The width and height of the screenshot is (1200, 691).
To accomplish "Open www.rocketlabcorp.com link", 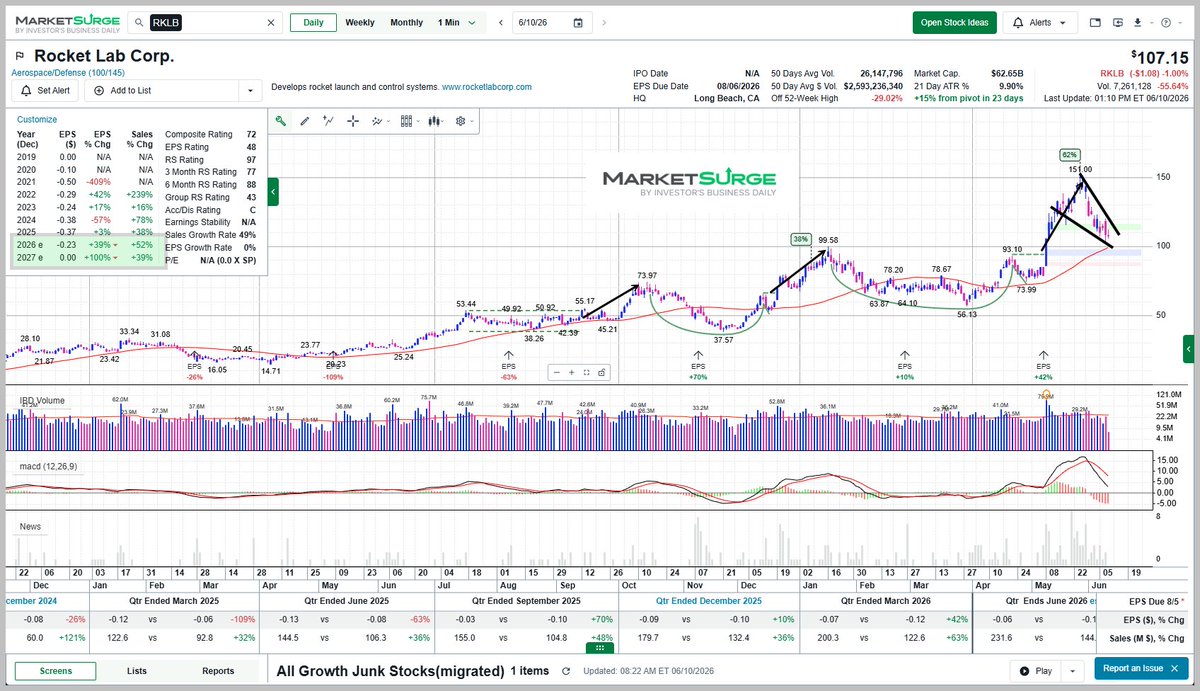I will [486, 87].
